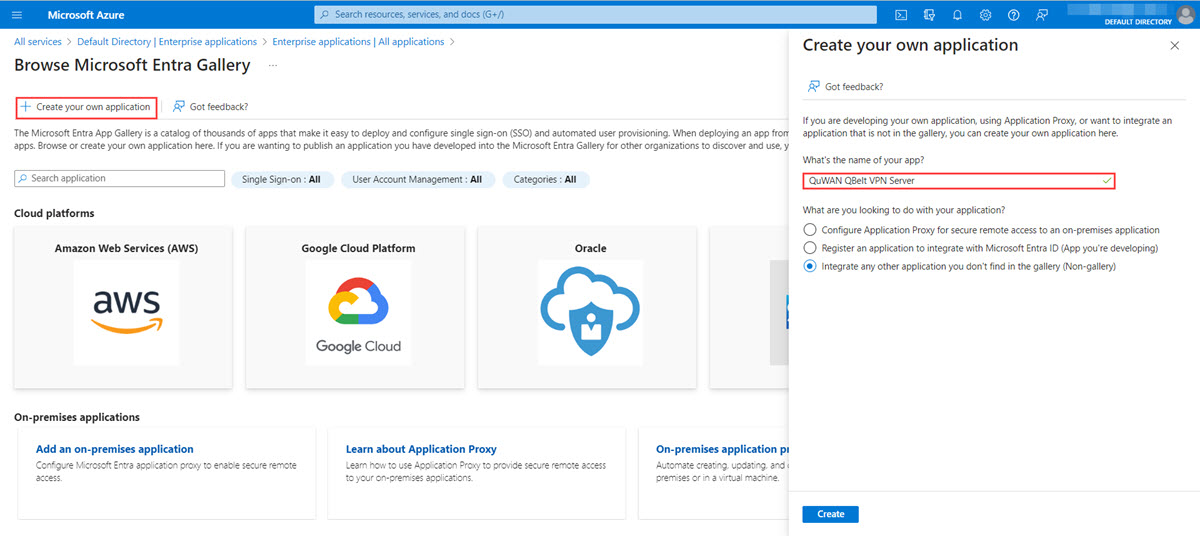This screenshot has width=1200, height=536.
Task: Select Integrate any other application (Non-gallery) option
Action: click(810, 267)
